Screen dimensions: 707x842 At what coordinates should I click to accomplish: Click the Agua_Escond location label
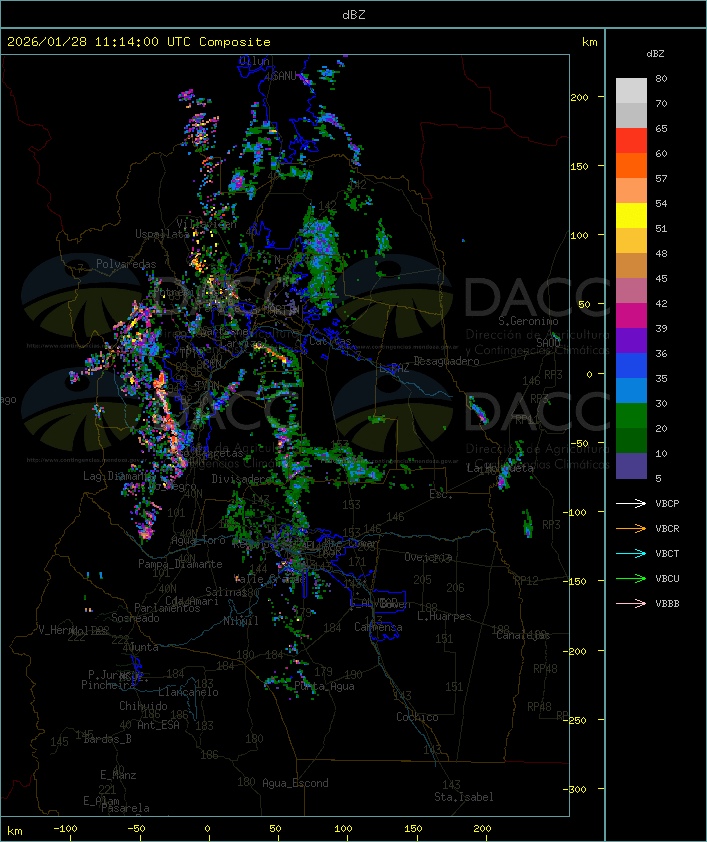pyautogui.click(x=295, y=783)
